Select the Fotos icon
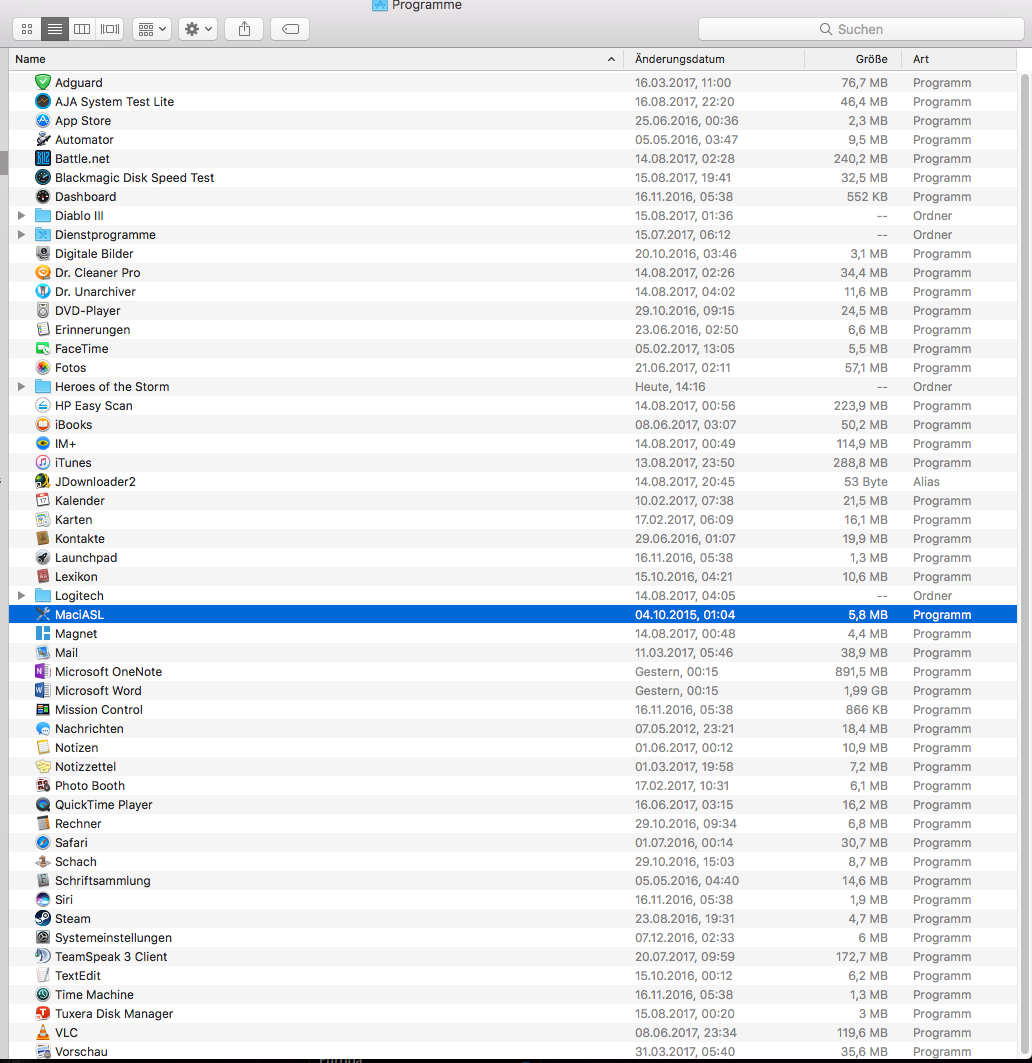 (x=43, y=367)
